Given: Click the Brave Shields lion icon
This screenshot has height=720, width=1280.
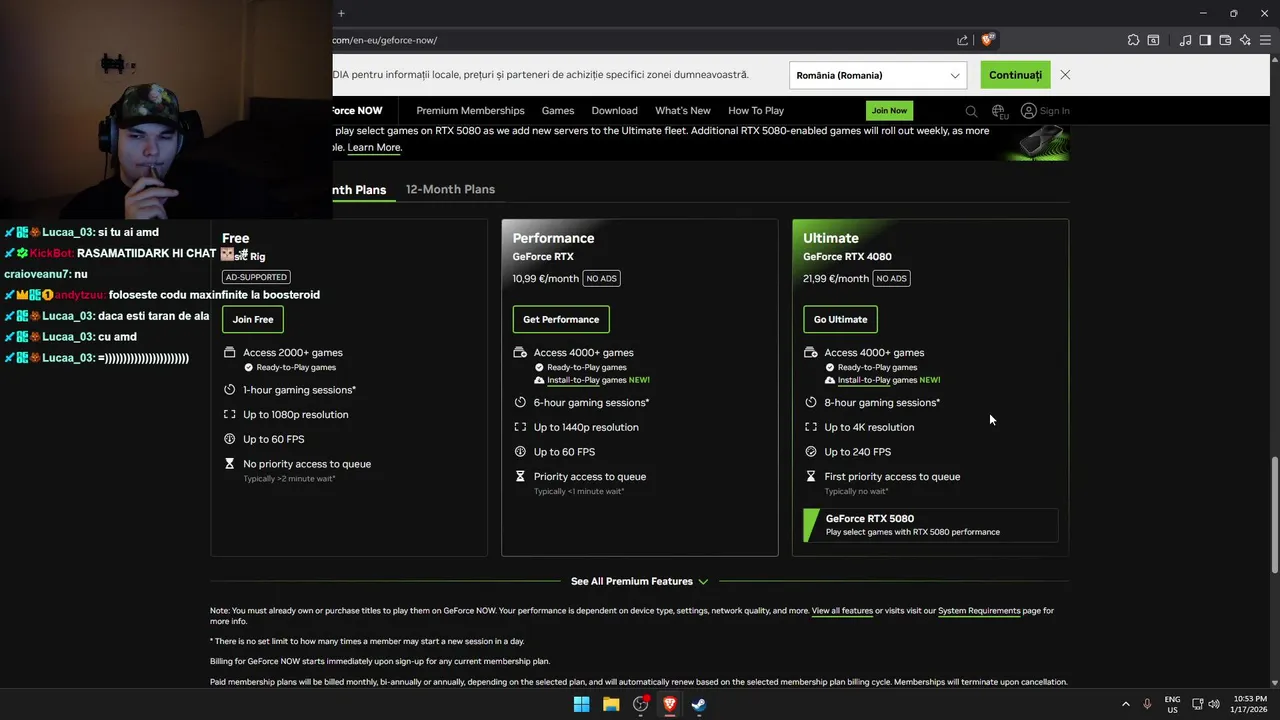Looking at the screenshot, I should click(x=987, y=40).
